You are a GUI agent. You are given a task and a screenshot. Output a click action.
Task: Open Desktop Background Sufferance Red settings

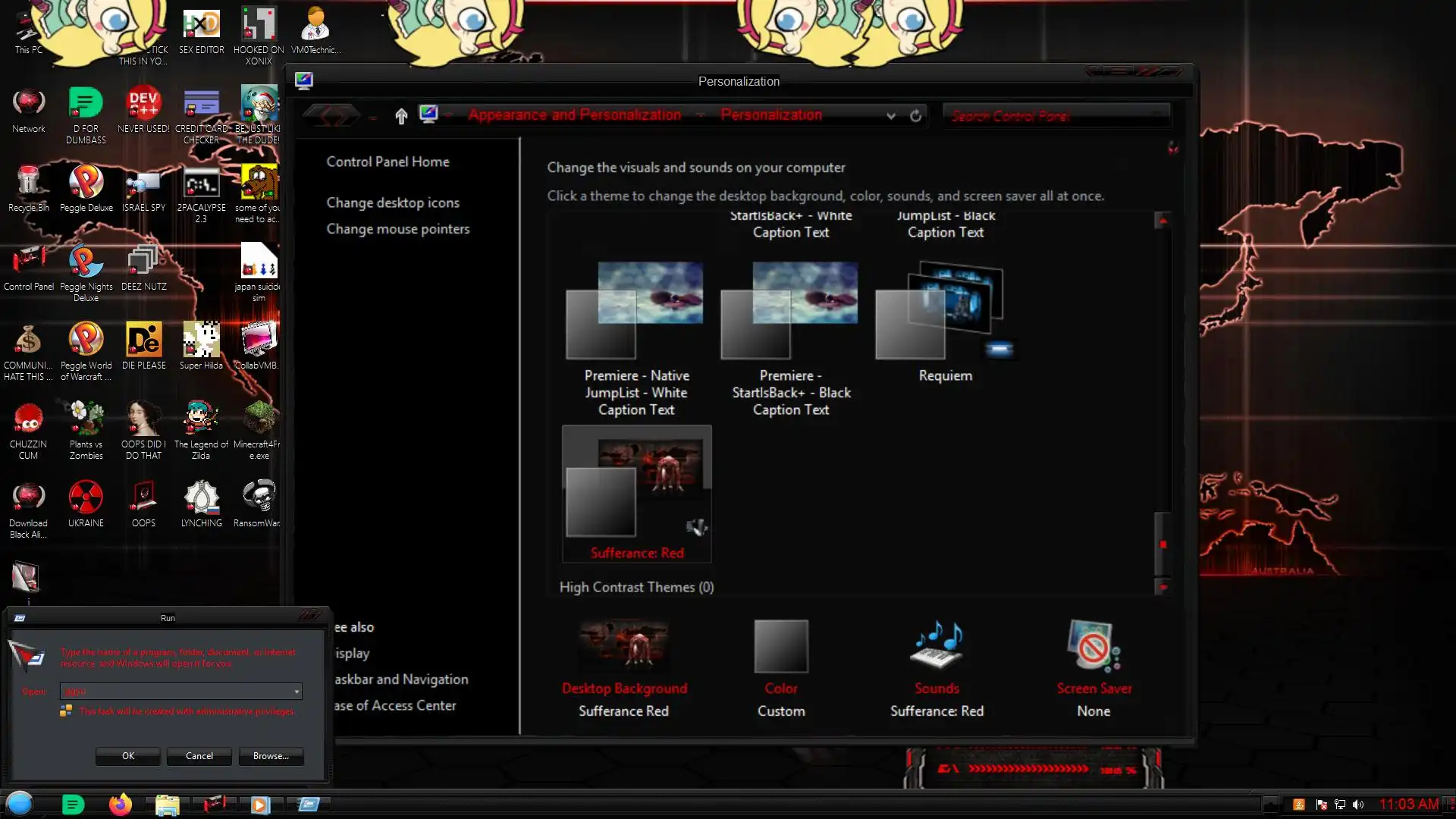coord(624,647)
